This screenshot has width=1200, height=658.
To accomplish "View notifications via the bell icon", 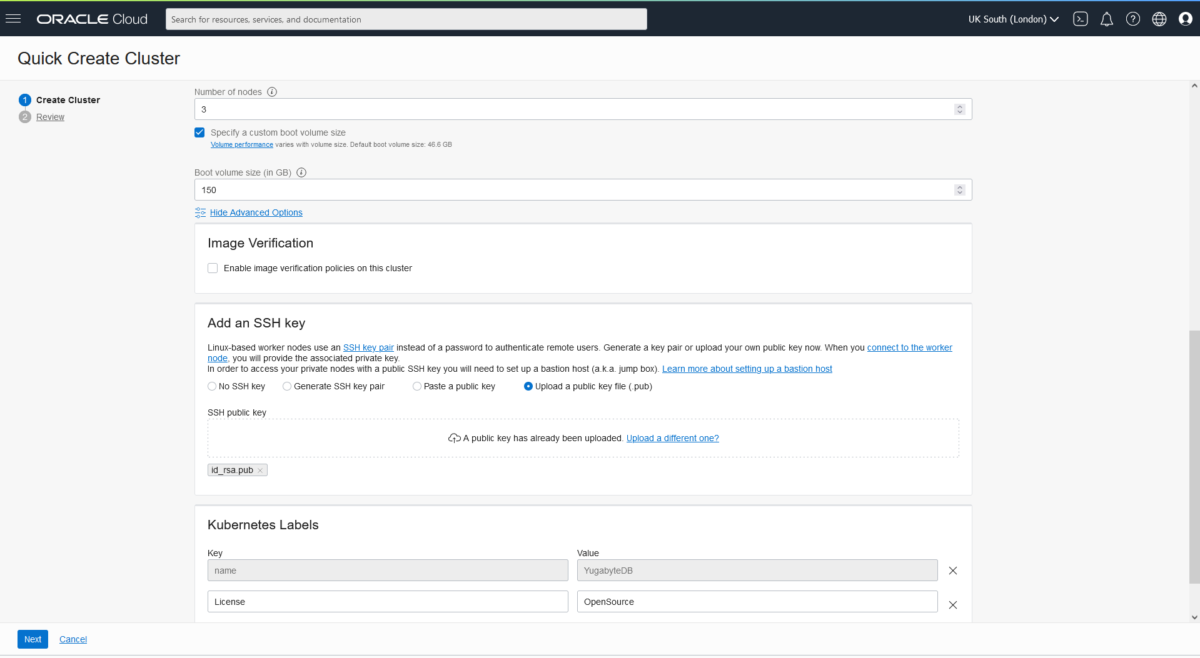I will 1106,18.
